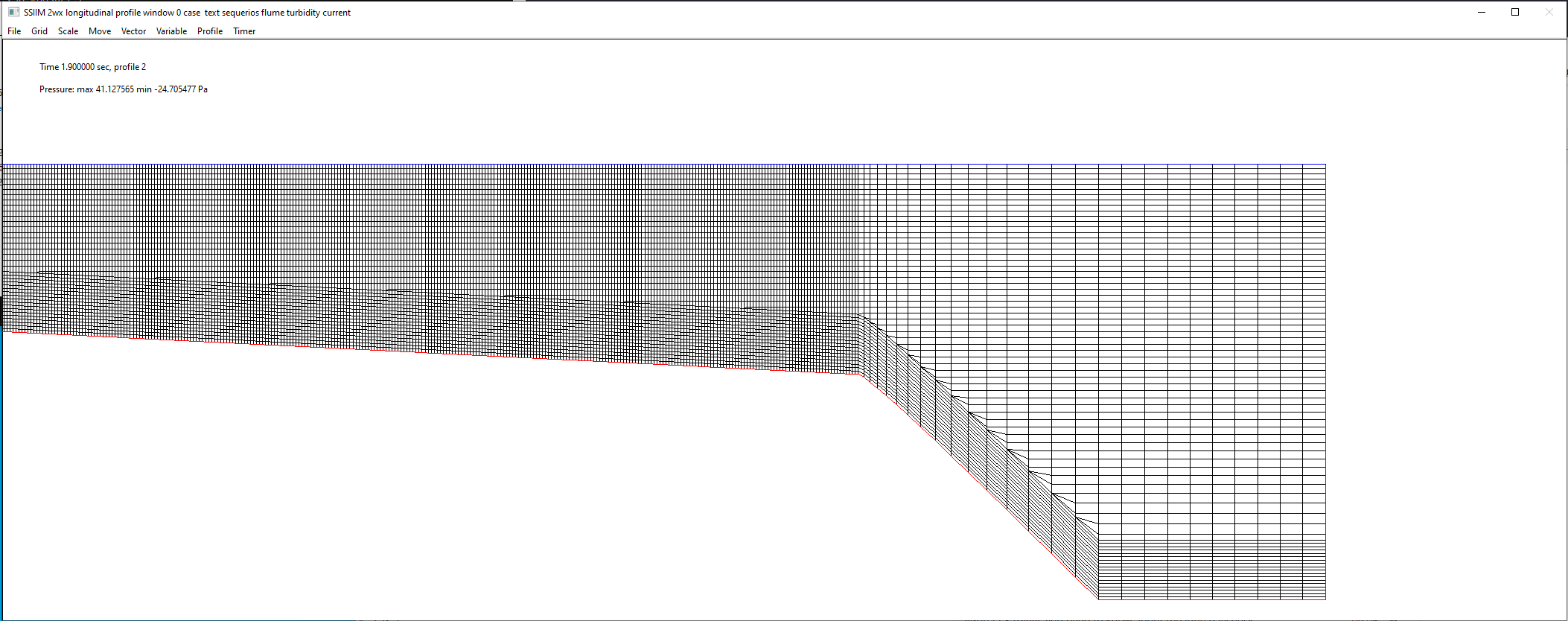The width and height of the screenshot is (1568, 621).
Task: Open the Move menu
Action: (x=100, y=31)
